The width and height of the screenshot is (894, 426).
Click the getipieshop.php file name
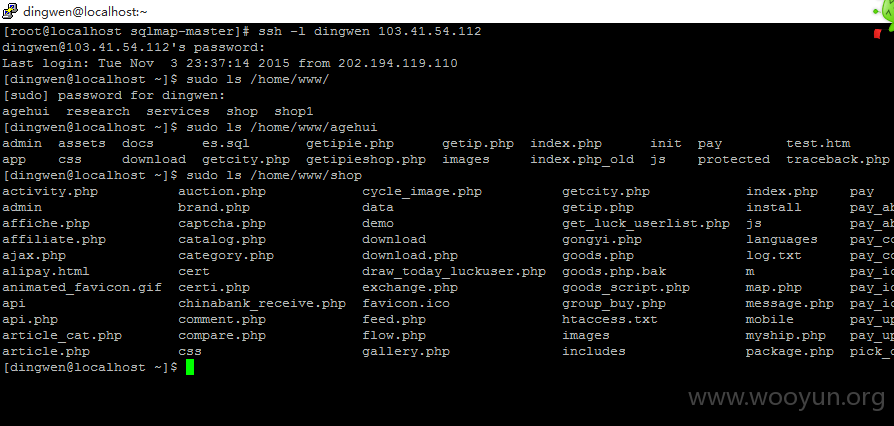tap(365, 160)
